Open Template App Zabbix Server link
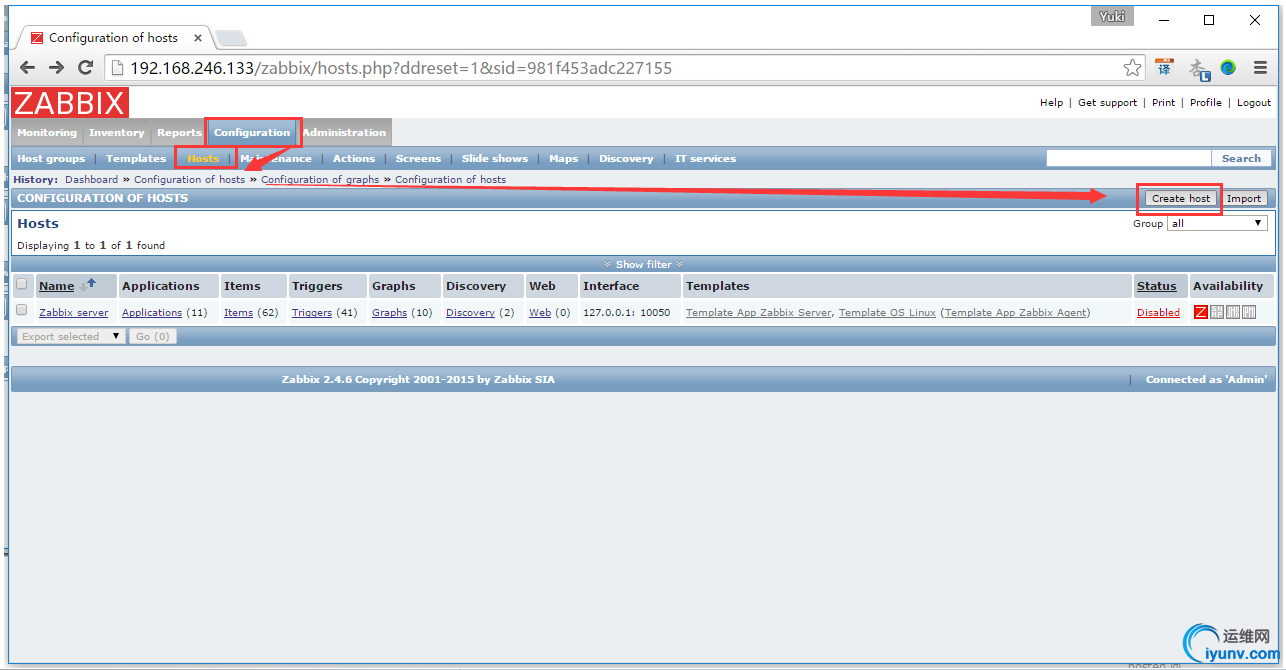Viewport: 1286px width, 670px height. click(x=758, y=313)
